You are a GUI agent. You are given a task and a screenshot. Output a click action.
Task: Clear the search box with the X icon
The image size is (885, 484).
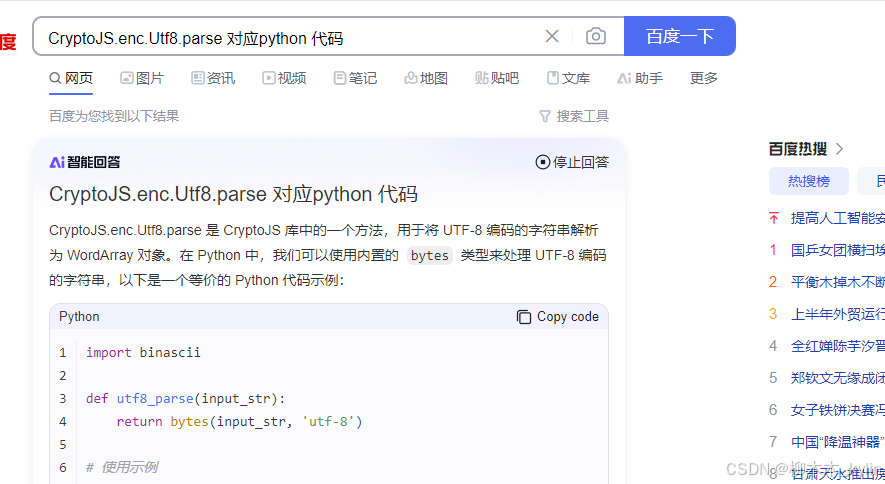552,36
